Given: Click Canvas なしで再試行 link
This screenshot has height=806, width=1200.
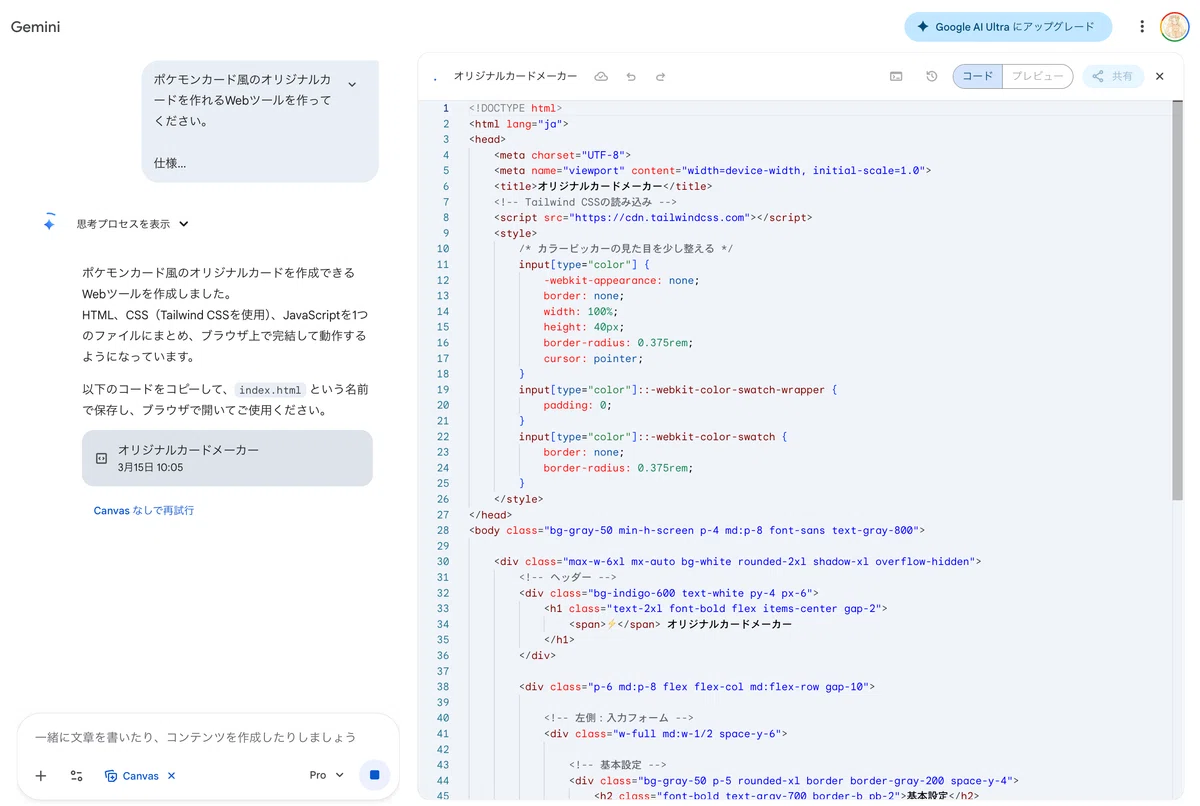Looking at the screenshot, I should click(x=144, y=510).
